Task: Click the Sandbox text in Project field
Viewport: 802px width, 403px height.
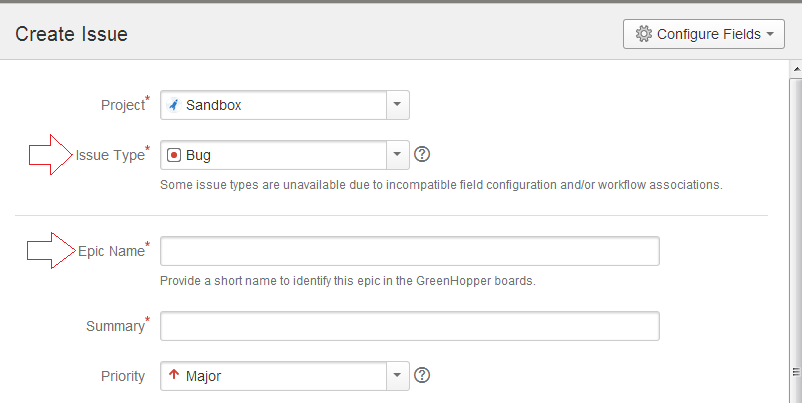Action: pyautogui.click(x=213, y=105)
